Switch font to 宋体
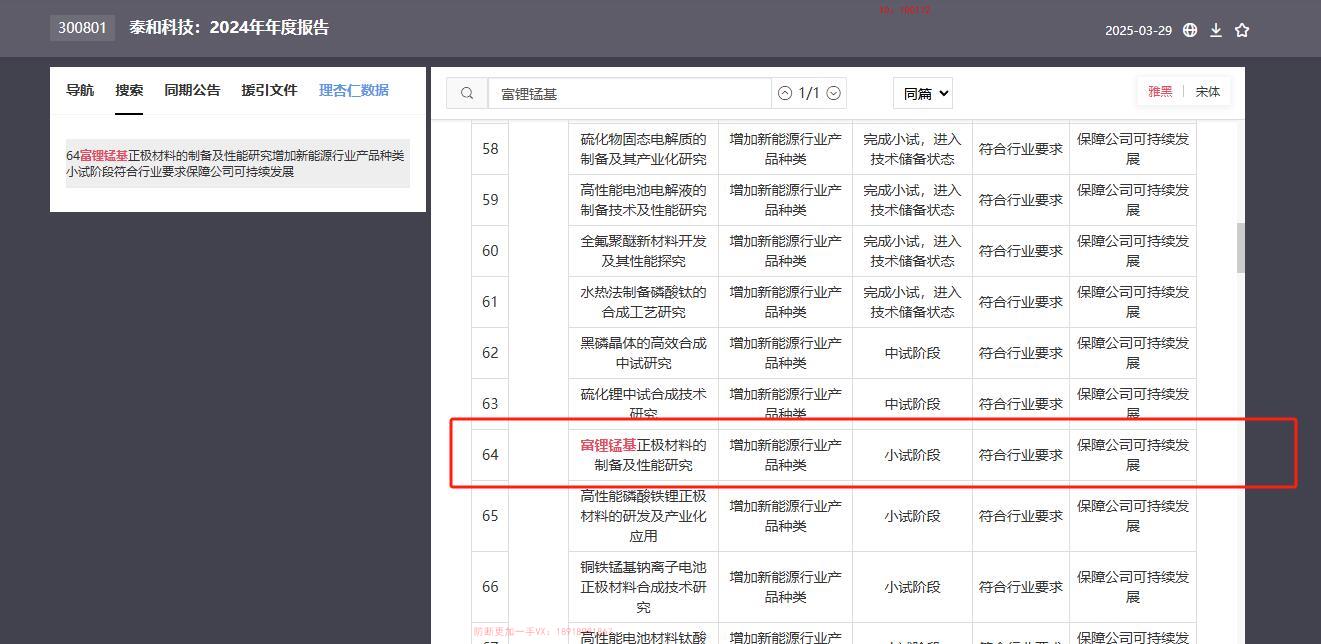The image size is (1321, 644). pos(1208,91)
